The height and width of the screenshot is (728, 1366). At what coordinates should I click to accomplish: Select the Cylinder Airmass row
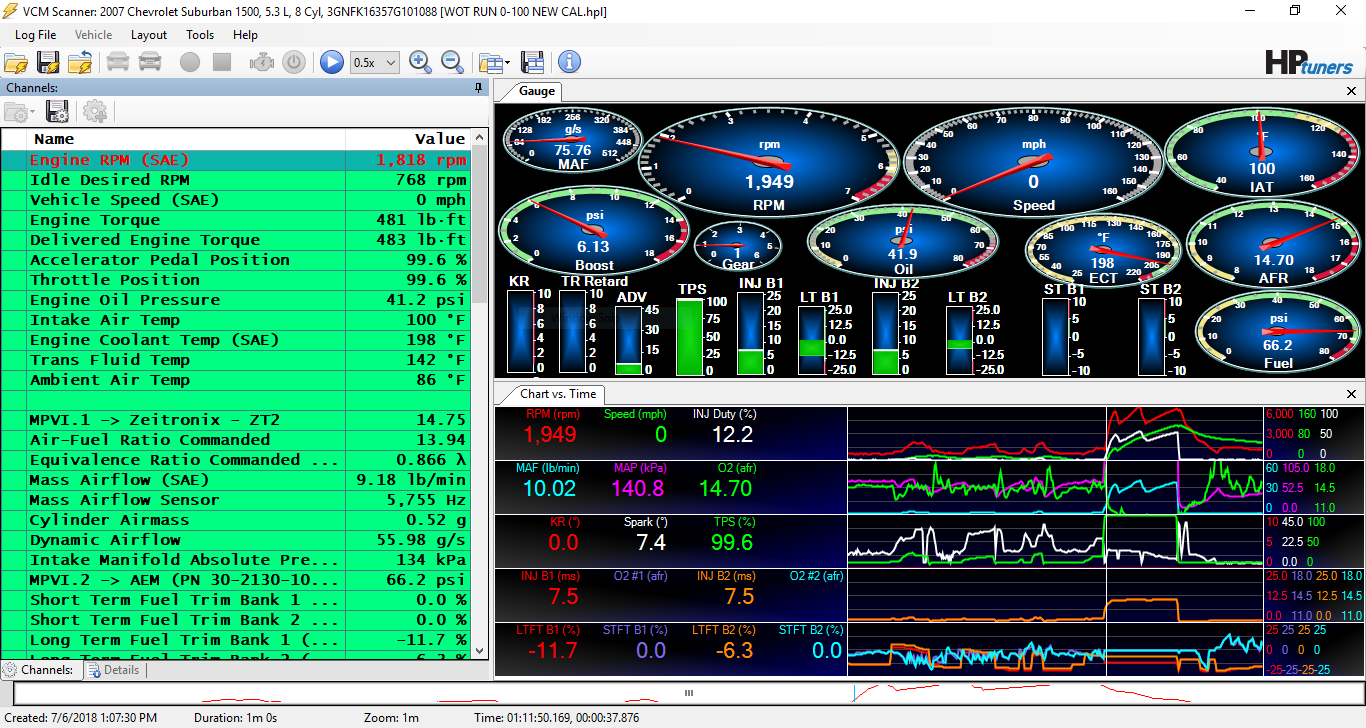pos(235,520)
